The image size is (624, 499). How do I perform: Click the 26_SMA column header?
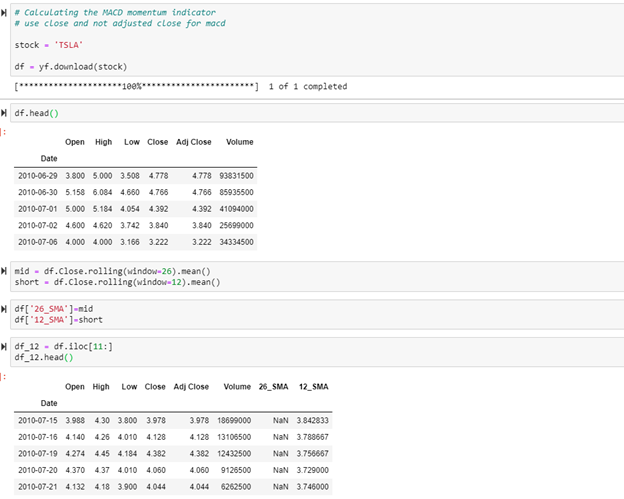(273, 386)
